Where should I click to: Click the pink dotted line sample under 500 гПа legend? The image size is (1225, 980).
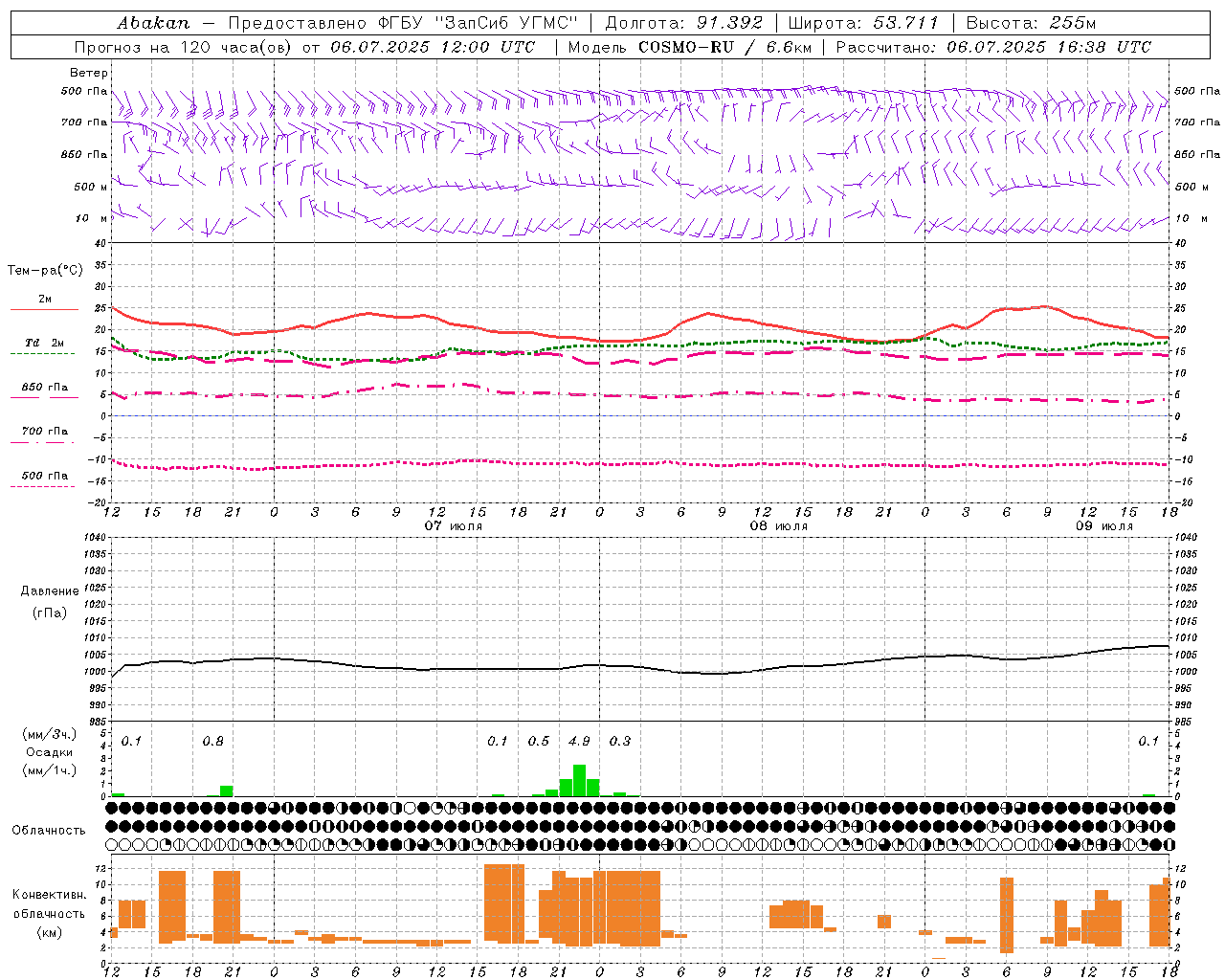[43, 486]
